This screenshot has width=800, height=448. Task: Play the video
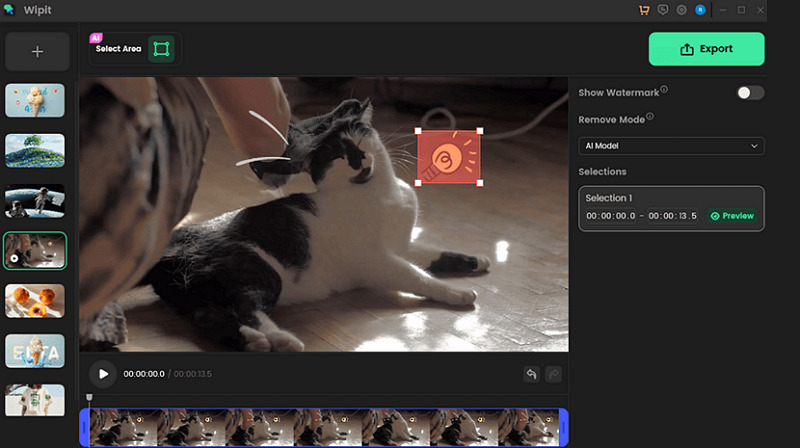coord(103,374)
